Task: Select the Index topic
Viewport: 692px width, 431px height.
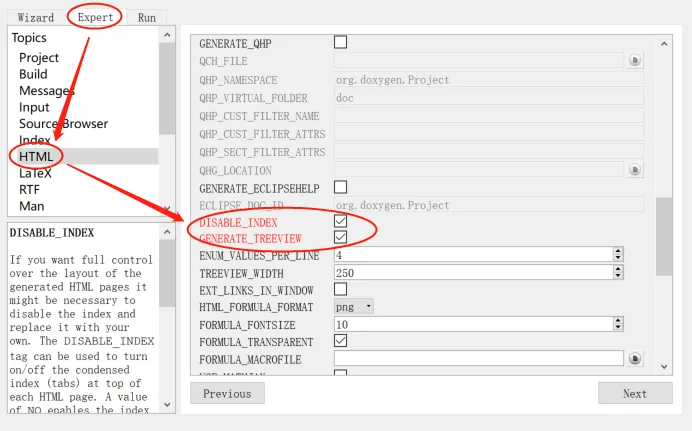Action: (x=34, y=140)
